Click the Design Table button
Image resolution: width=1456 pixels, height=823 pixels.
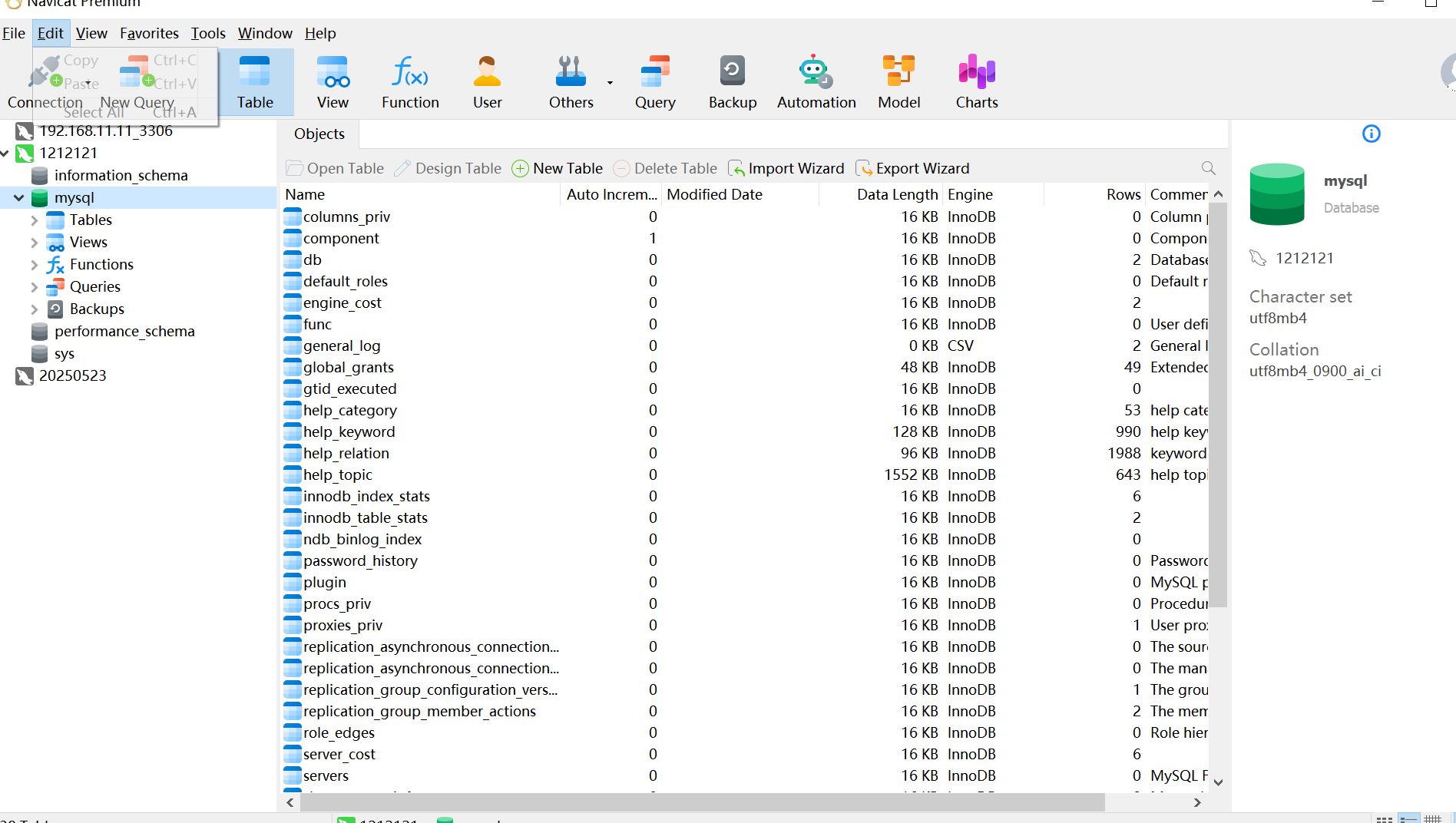pos(448,168)
